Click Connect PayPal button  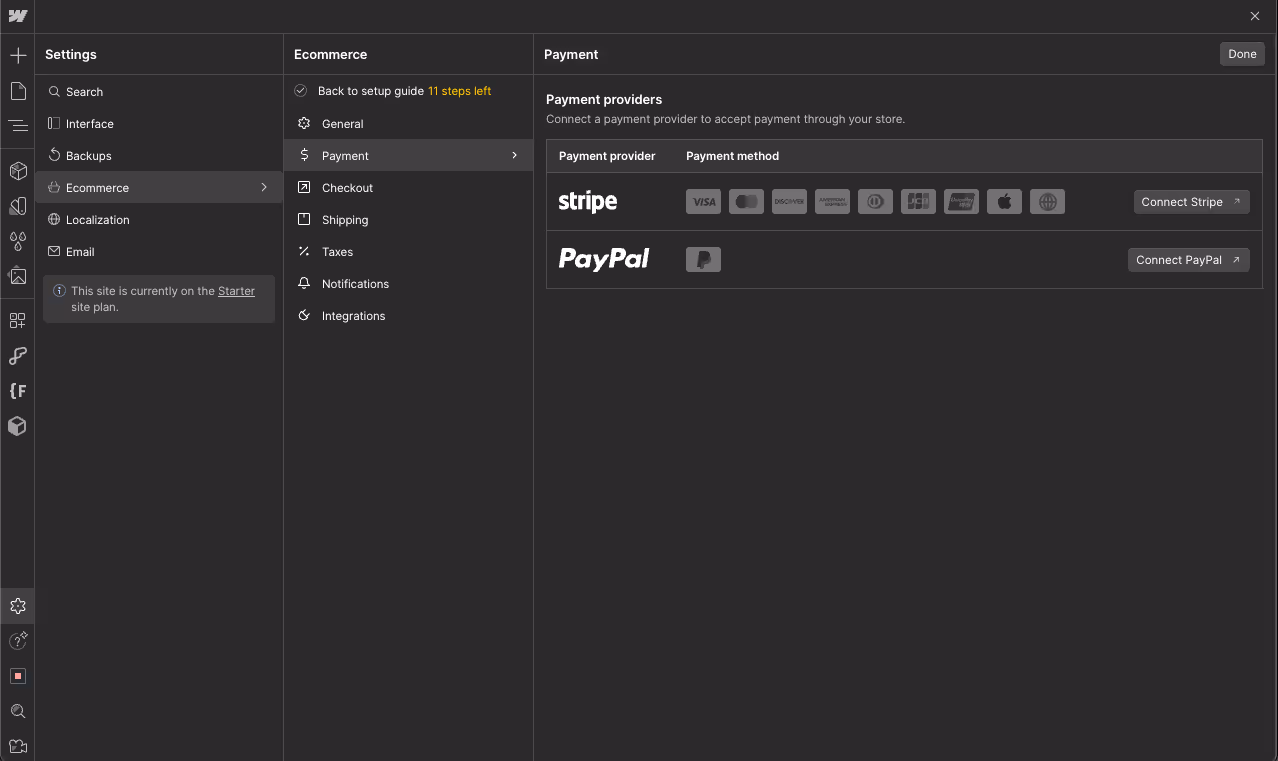point(1188,260)
